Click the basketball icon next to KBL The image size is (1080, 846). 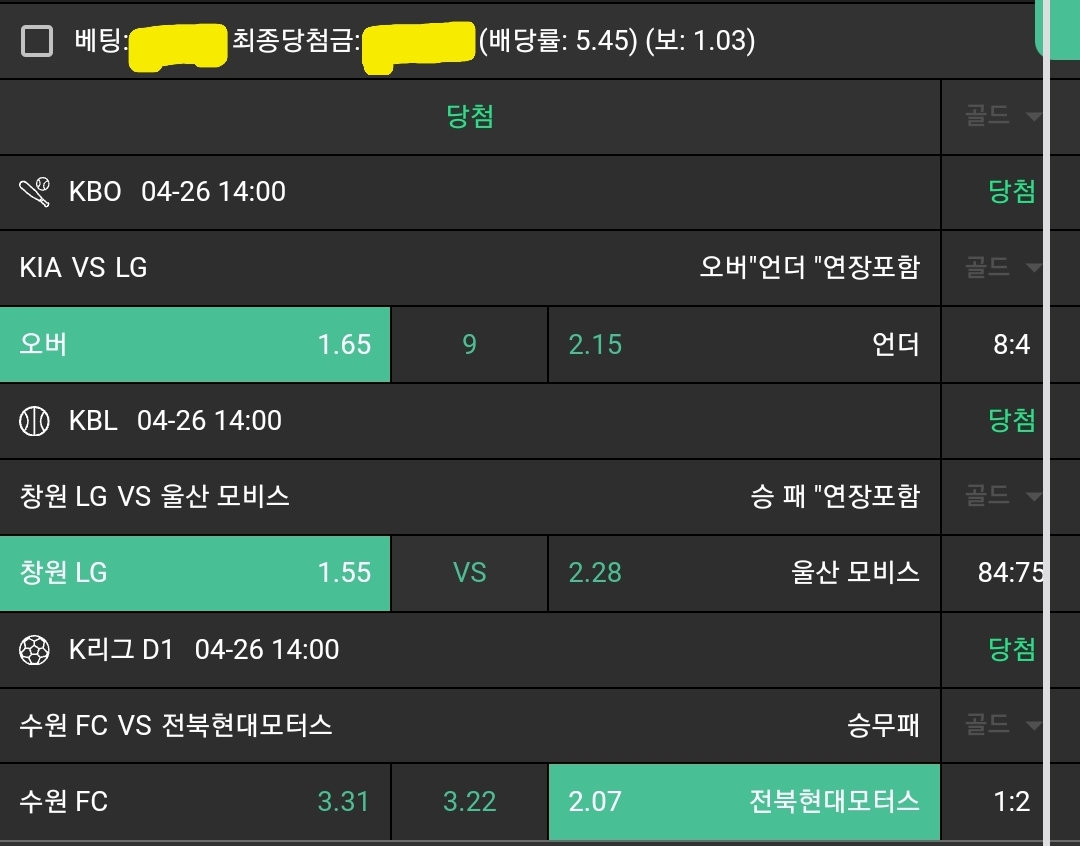(x=34, y=421)
